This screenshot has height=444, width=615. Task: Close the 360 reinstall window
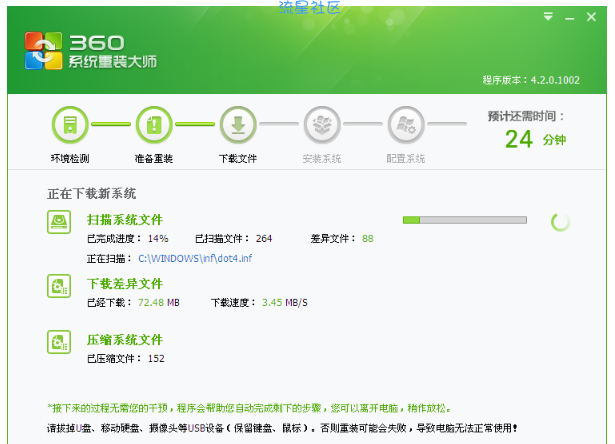click(591, 17)
